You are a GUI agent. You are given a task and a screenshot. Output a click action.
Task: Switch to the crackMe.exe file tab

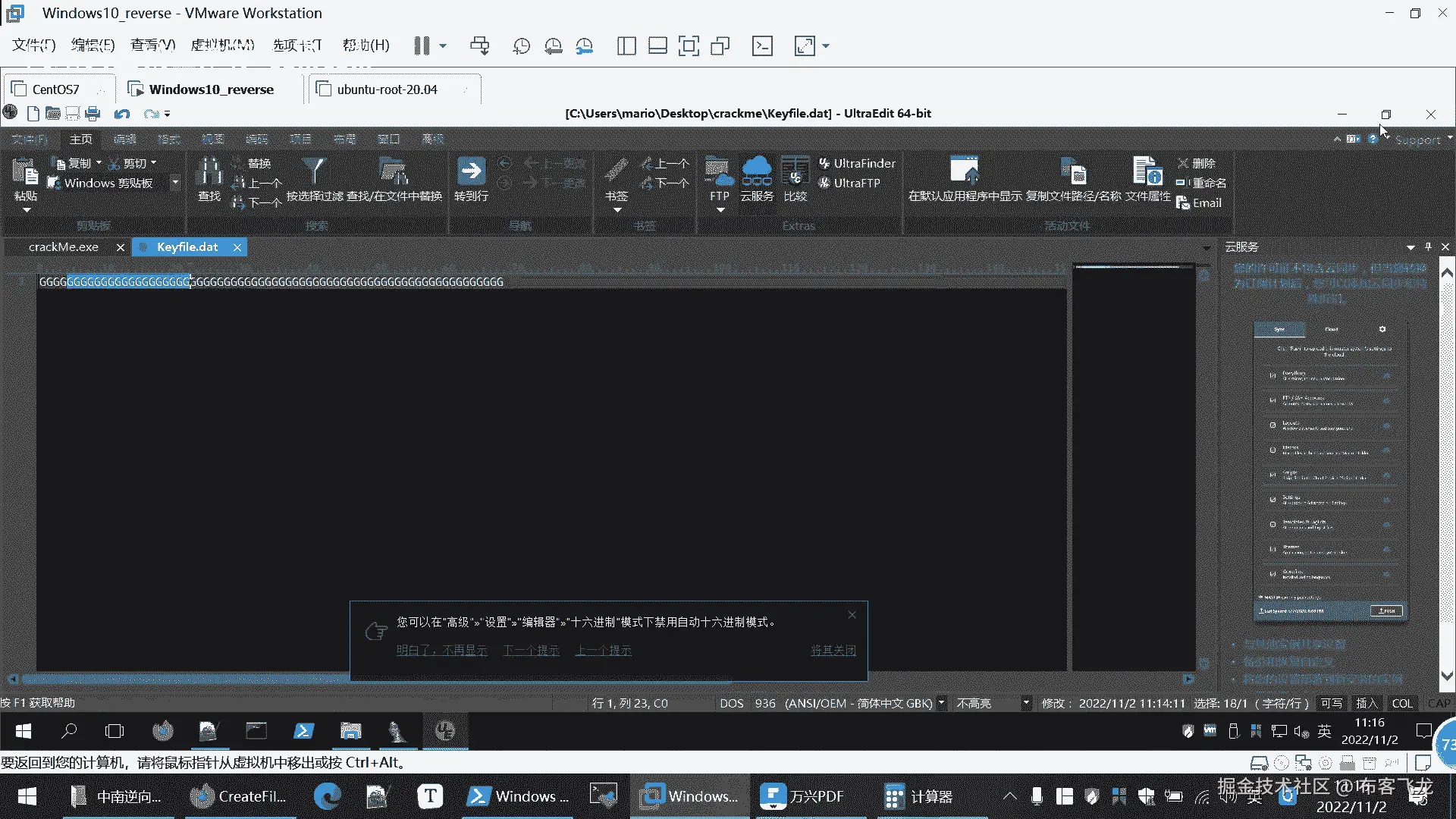(x=64, y=247)
